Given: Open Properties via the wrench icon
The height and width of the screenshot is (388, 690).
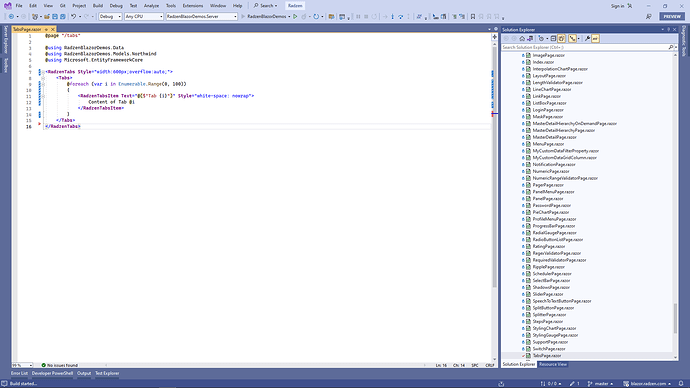Looking at the screenshot, I should pos(587,39).
